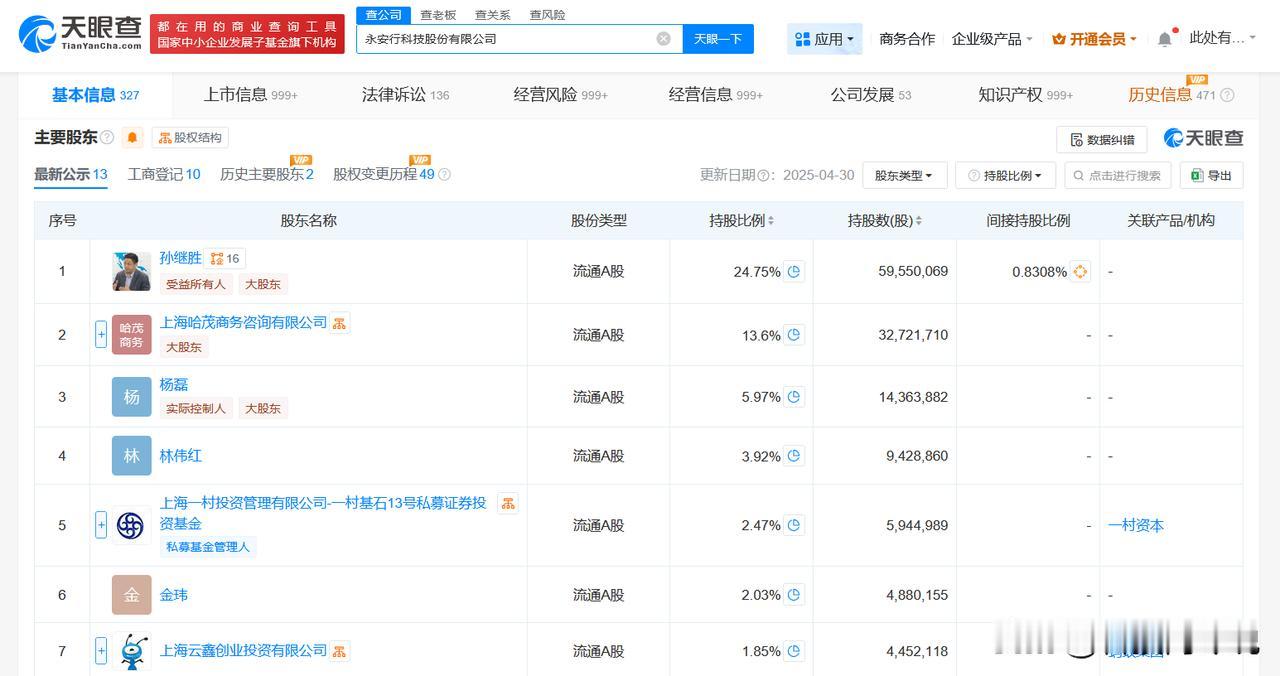
Task: Open the 法律诉讼 tab
Action: tap(405, 95)
